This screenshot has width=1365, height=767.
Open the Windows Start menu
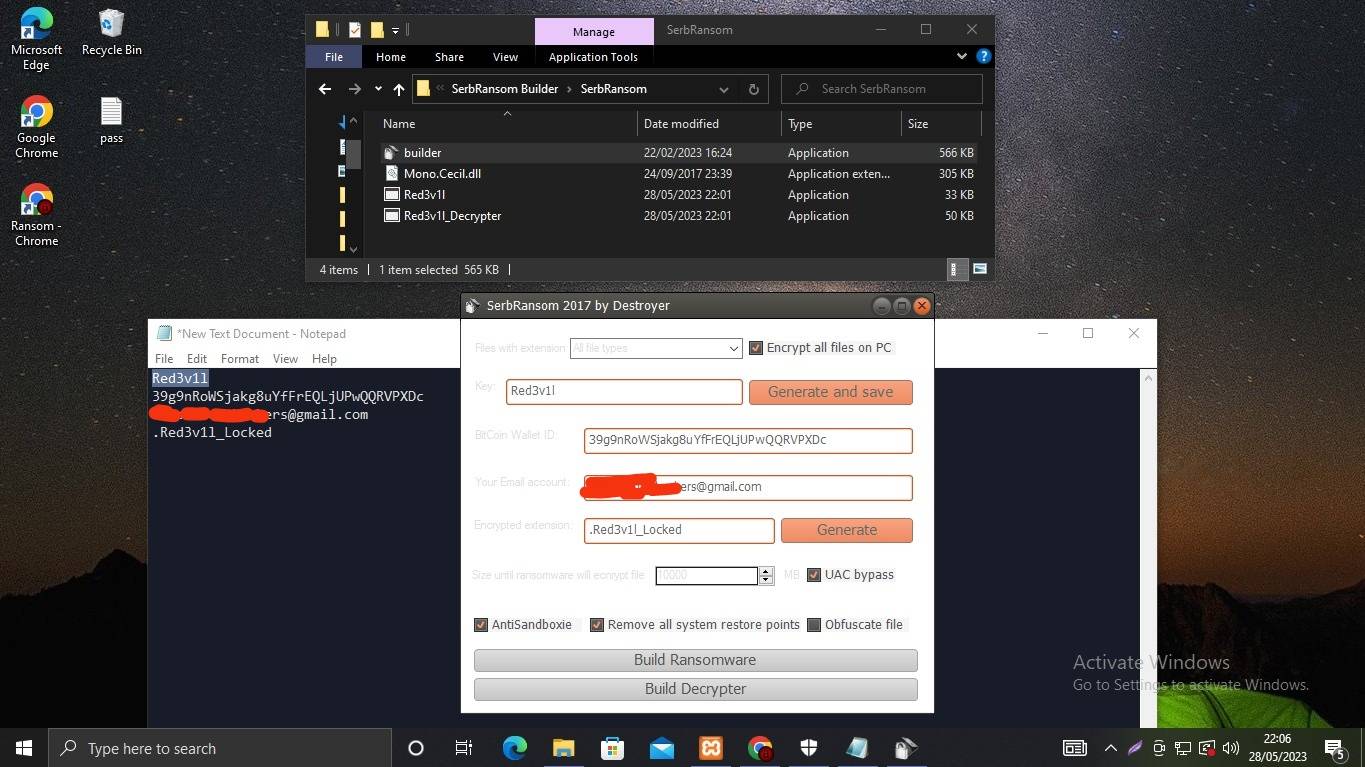pyautogui.click(x=24, y=748)
